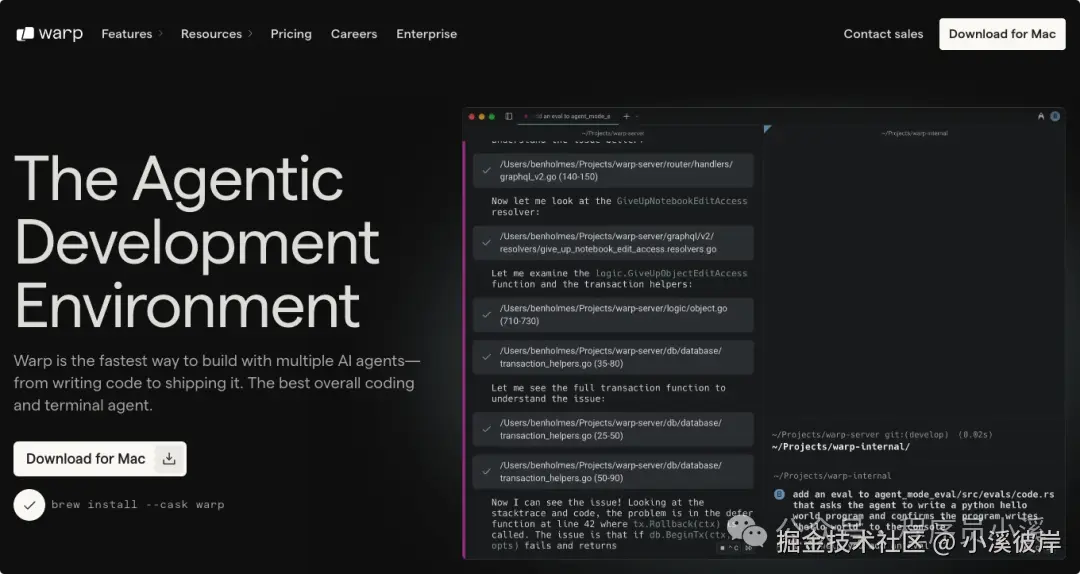This screenshot has width=1080, height=574.
Task: Click the ~/Projects/warp-internal/ command line
Action: (841, 447)
